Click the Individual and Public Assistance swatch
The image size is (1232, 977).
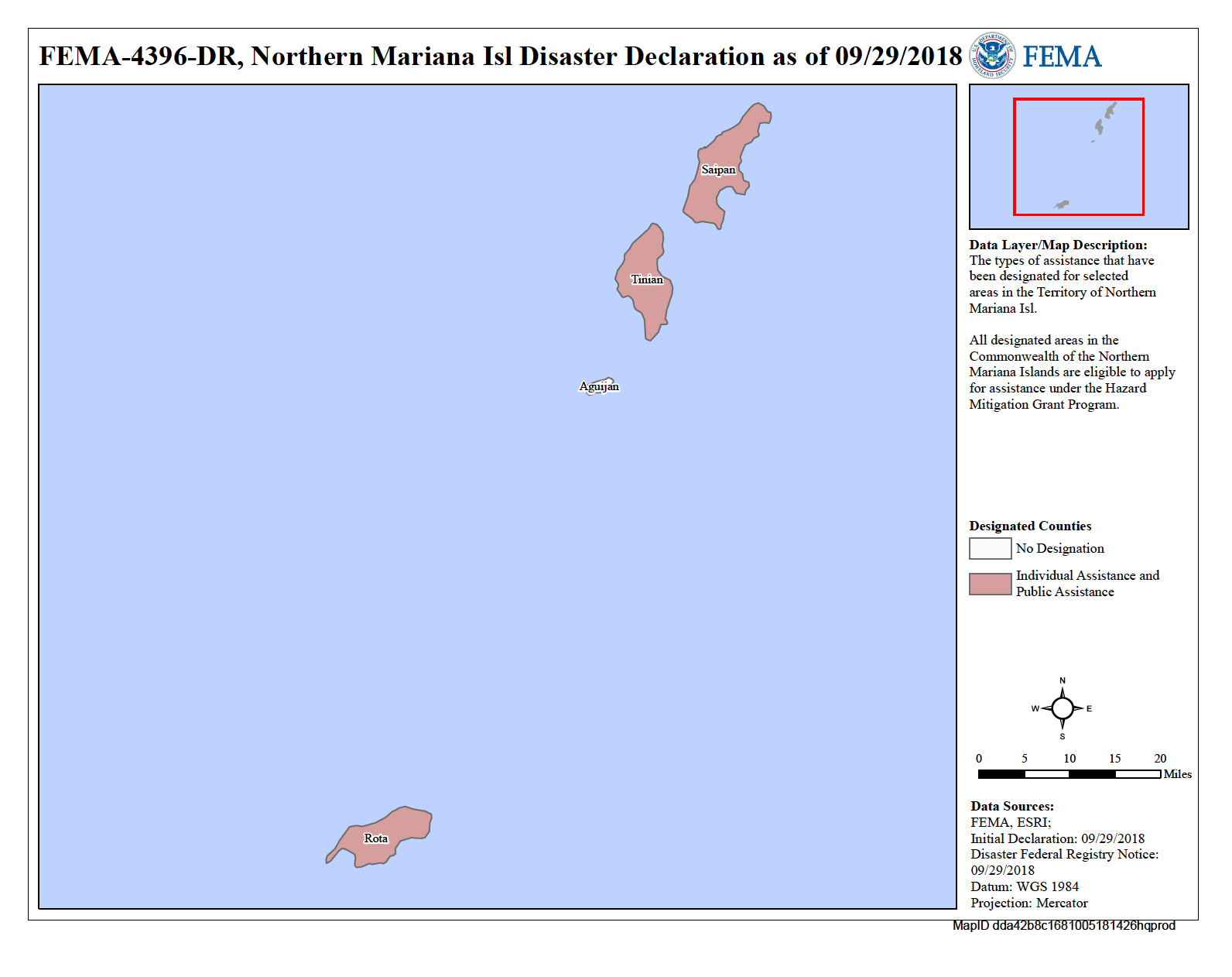pos(991,584)
